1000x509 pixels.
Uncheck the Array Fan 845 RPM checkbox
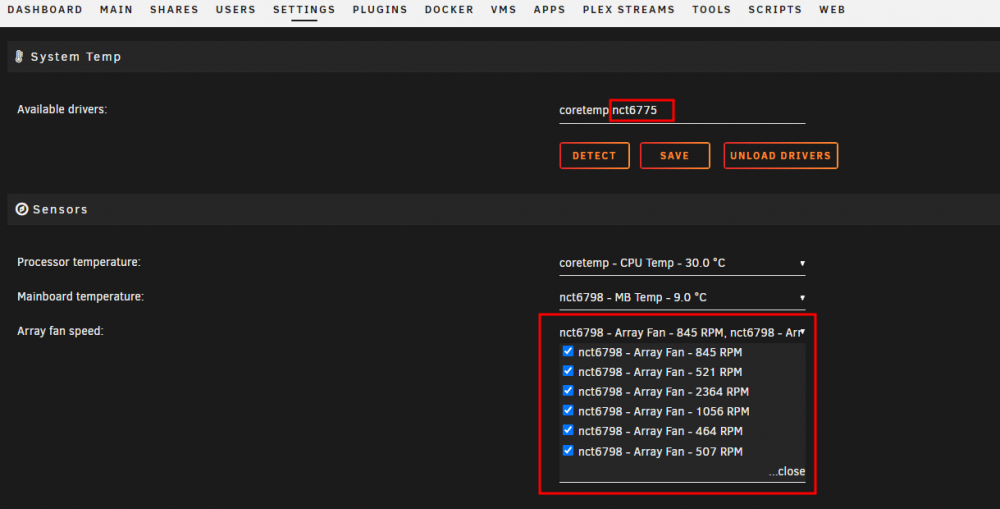[568, 351]
